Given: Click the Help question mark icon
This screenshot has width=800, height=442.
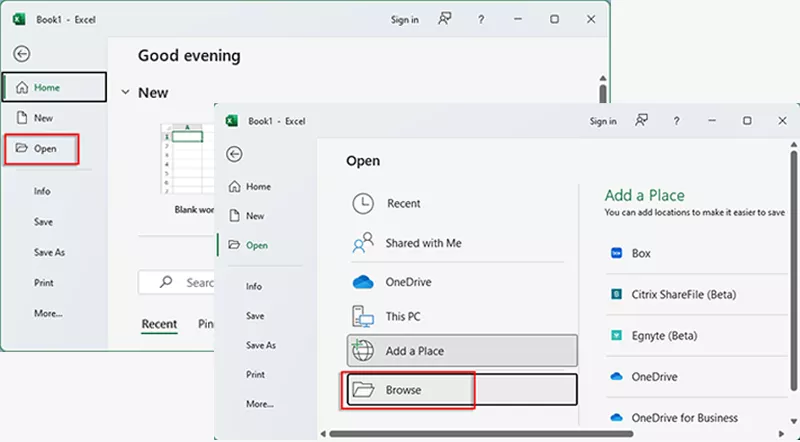Looking at the screenshot, I should [675, 121].
